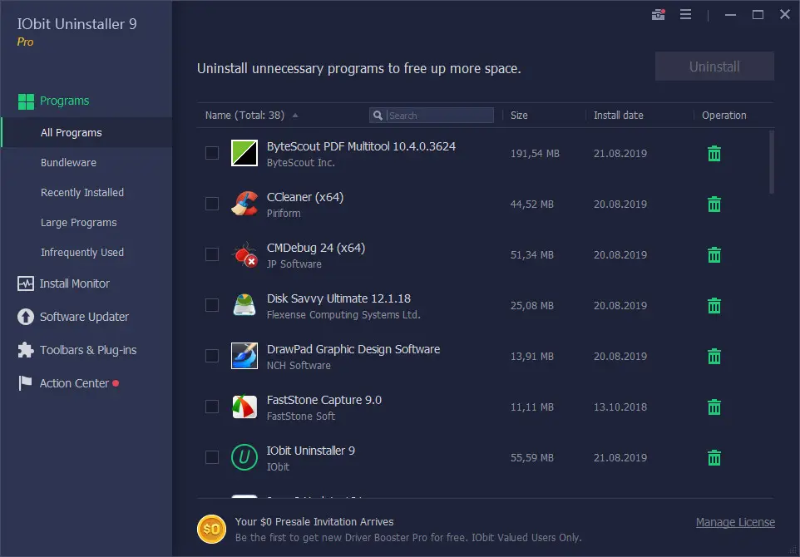Focus the Search programs field
The image size is (800, 557).
coord(438,116)
